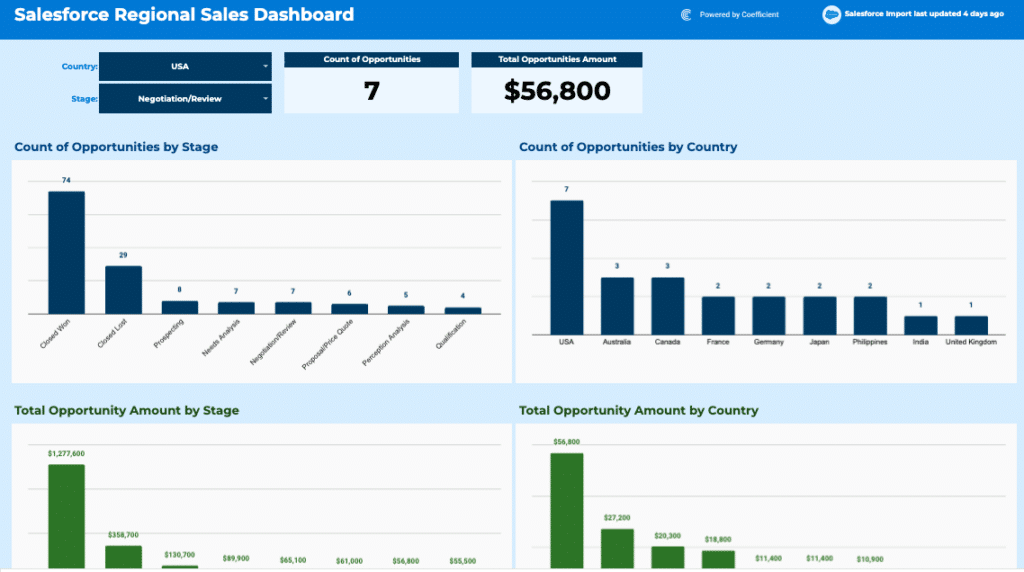This screenshot has width=1024, height=572.
Task: Click the Count of Opportunities by Country heading
Action: tap(628, 147)
